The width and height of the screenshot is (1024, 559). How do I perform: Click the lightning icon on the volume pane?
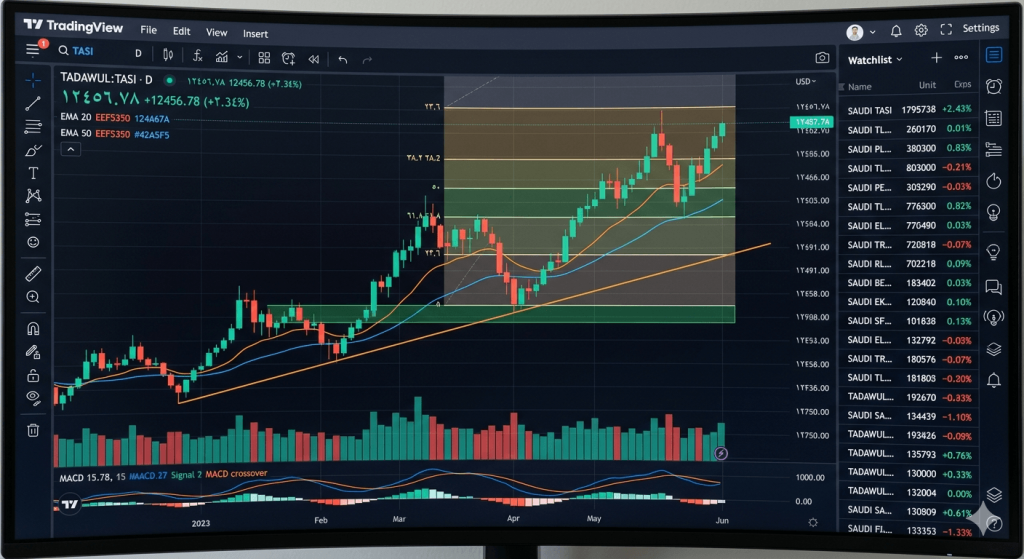[x=721, y=453]
